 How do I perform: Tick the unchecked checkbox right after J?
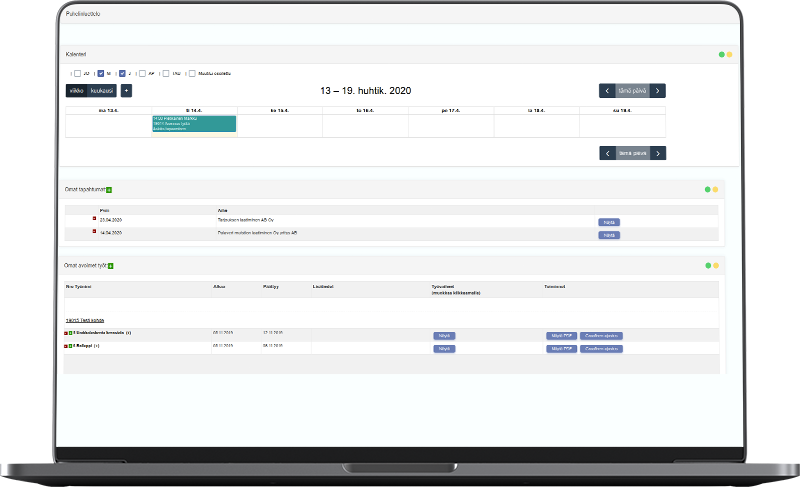pos(142,73)
